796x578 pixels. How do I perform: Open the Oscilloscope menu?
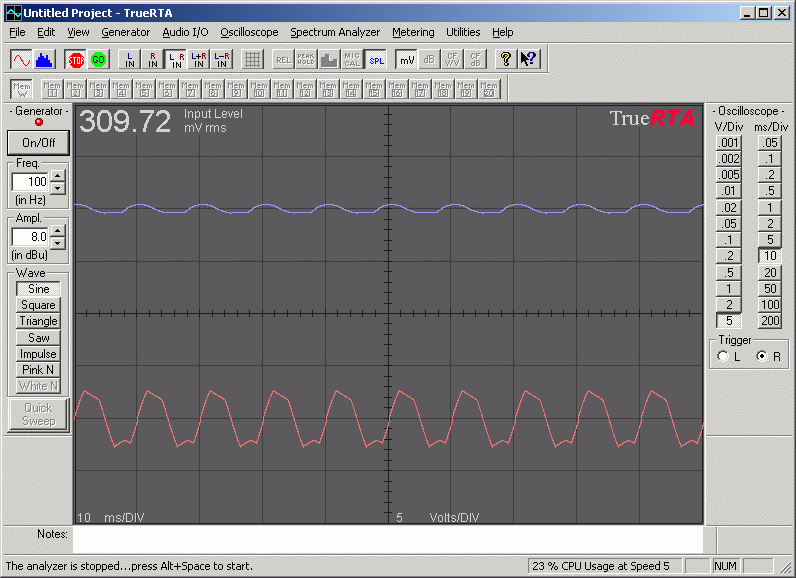[x=249, y=32]
